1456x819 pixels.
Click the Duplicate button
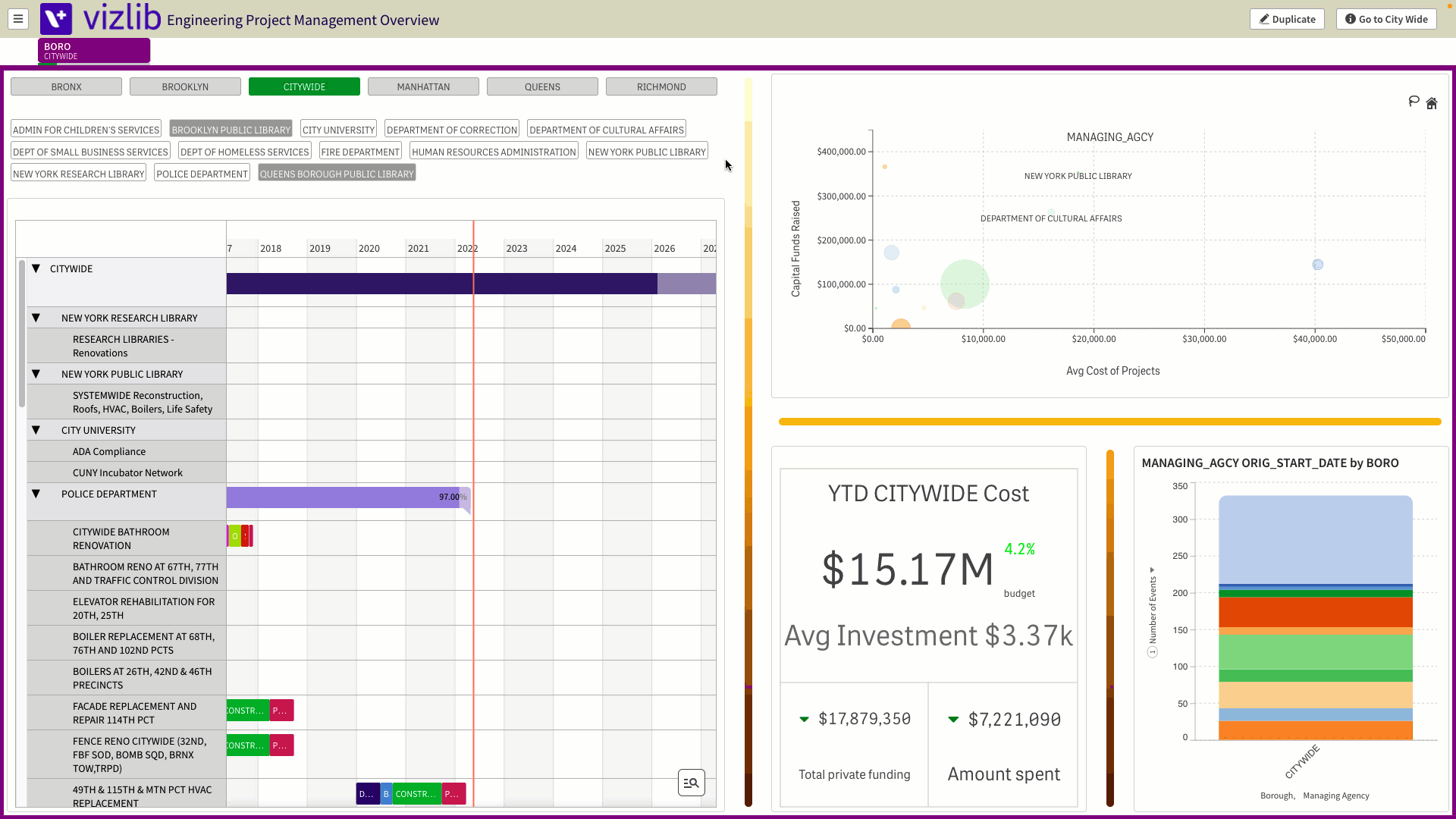coord(1287,19)
